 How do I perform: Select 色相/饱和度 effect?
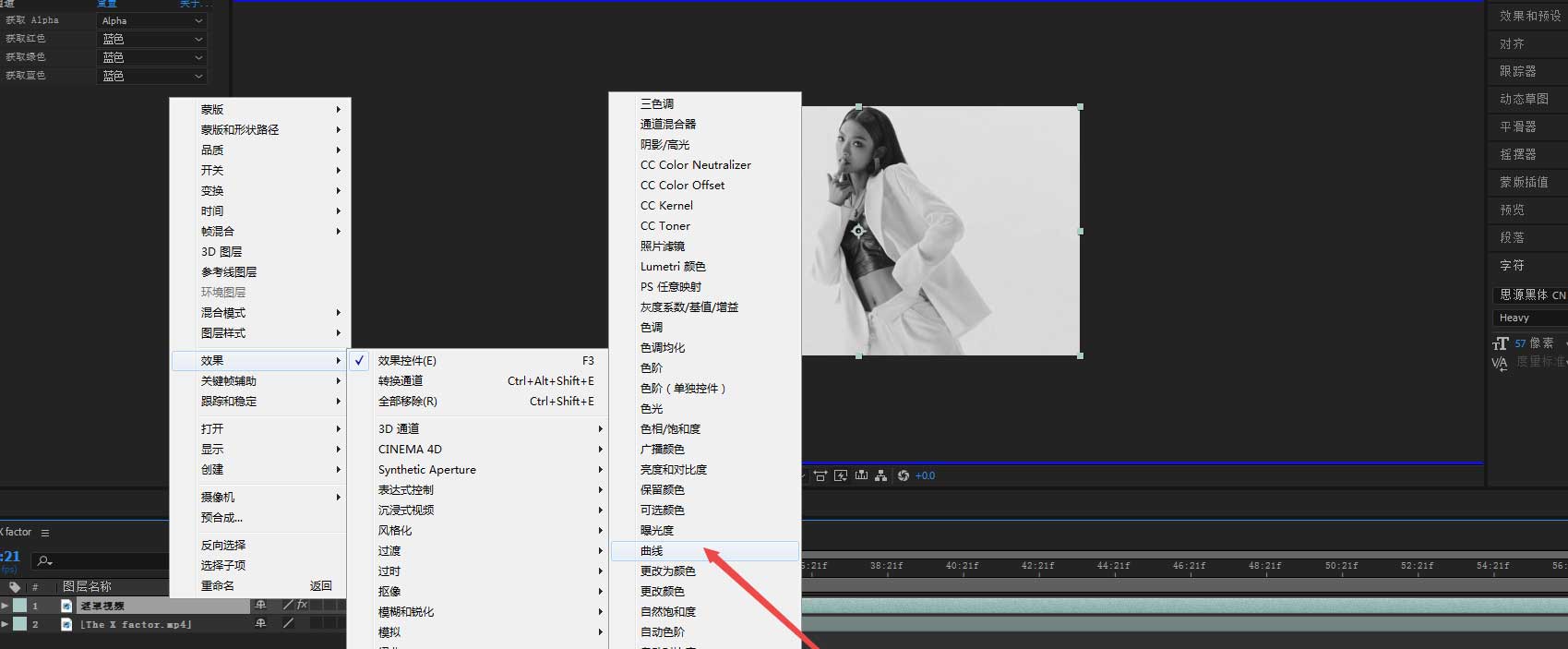coord(705,429)
